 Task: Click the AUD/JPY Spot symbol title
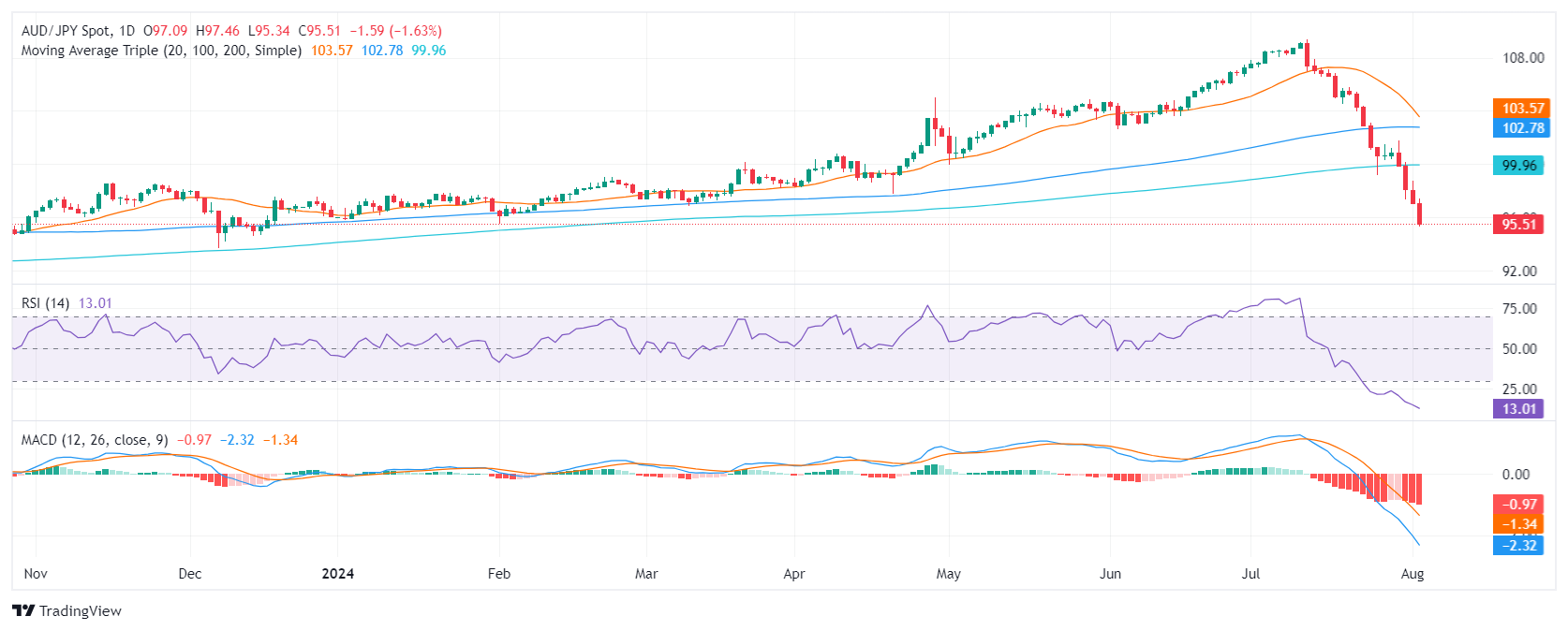tap(66, 31)
